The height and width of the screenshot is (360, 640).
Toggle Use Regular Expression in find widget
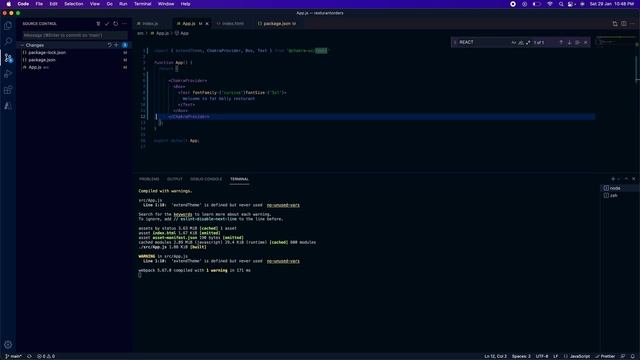(x=528, y=42)
